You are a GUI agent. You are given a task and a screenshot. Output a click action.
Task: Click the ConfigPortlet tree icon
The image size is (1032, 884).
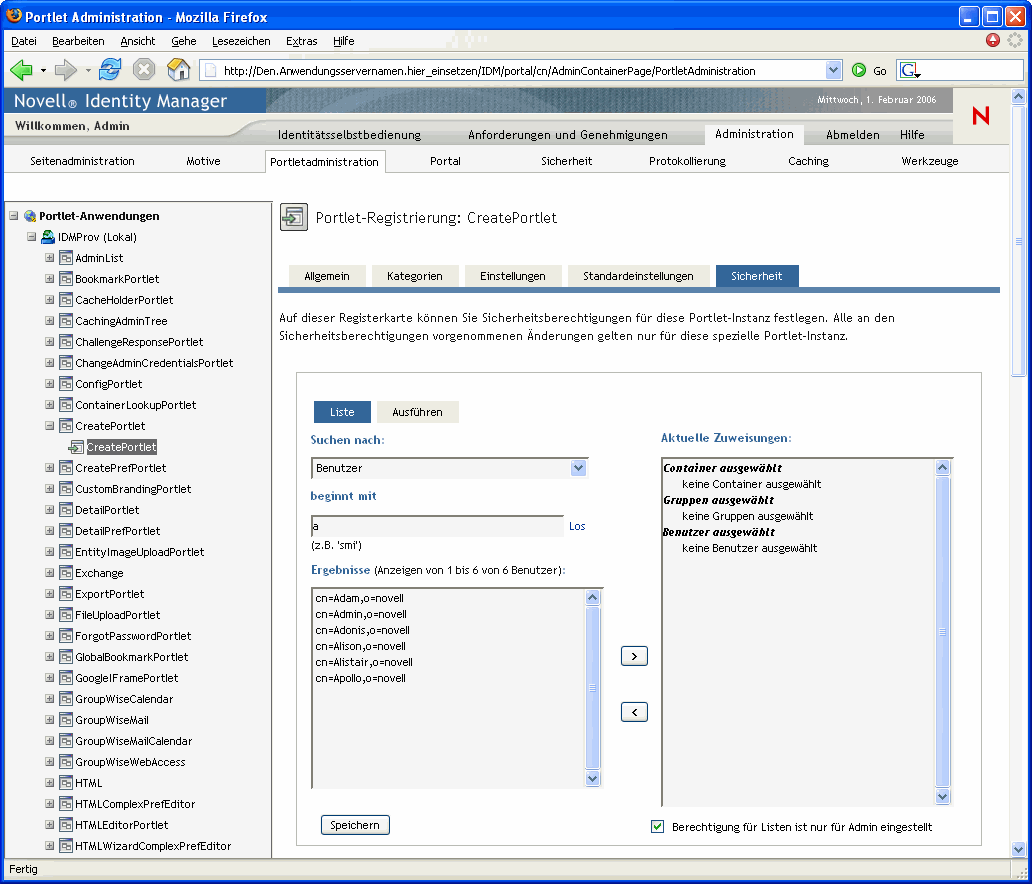coord(65,384)
